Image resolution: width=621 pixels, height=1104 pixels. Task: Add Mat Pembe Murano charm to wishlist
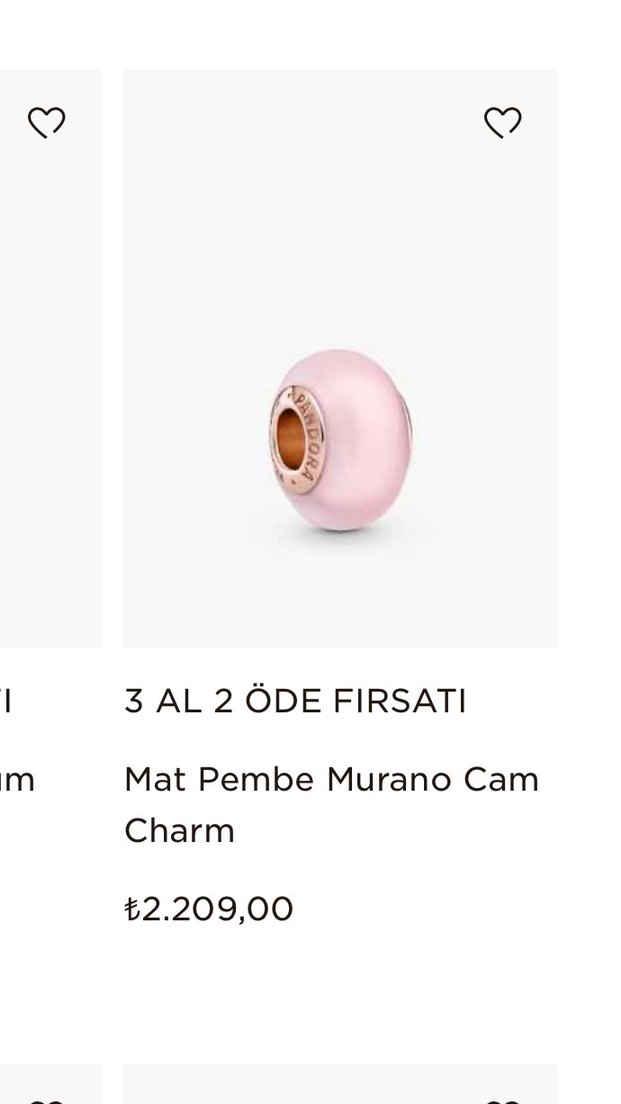(503, 123)
